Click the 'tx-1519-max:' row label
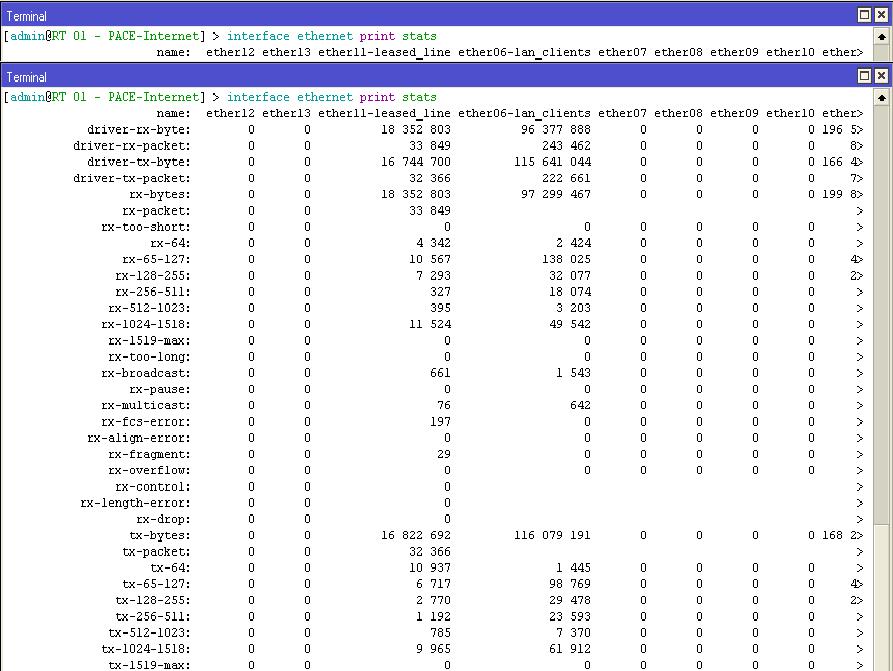The height and width of the screenshot is (671, 893). click(x=149, y=665)
